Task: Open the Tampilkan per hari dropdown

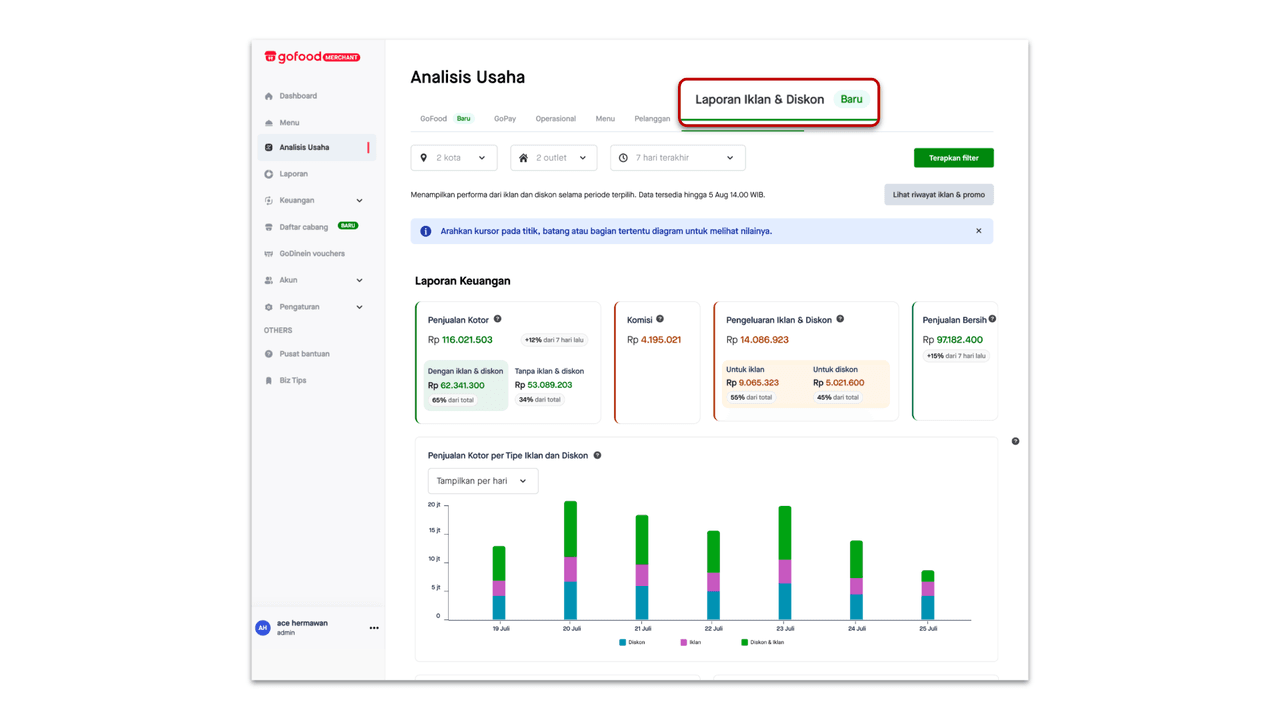Action: pyautogui.click(x=482, y=481)
